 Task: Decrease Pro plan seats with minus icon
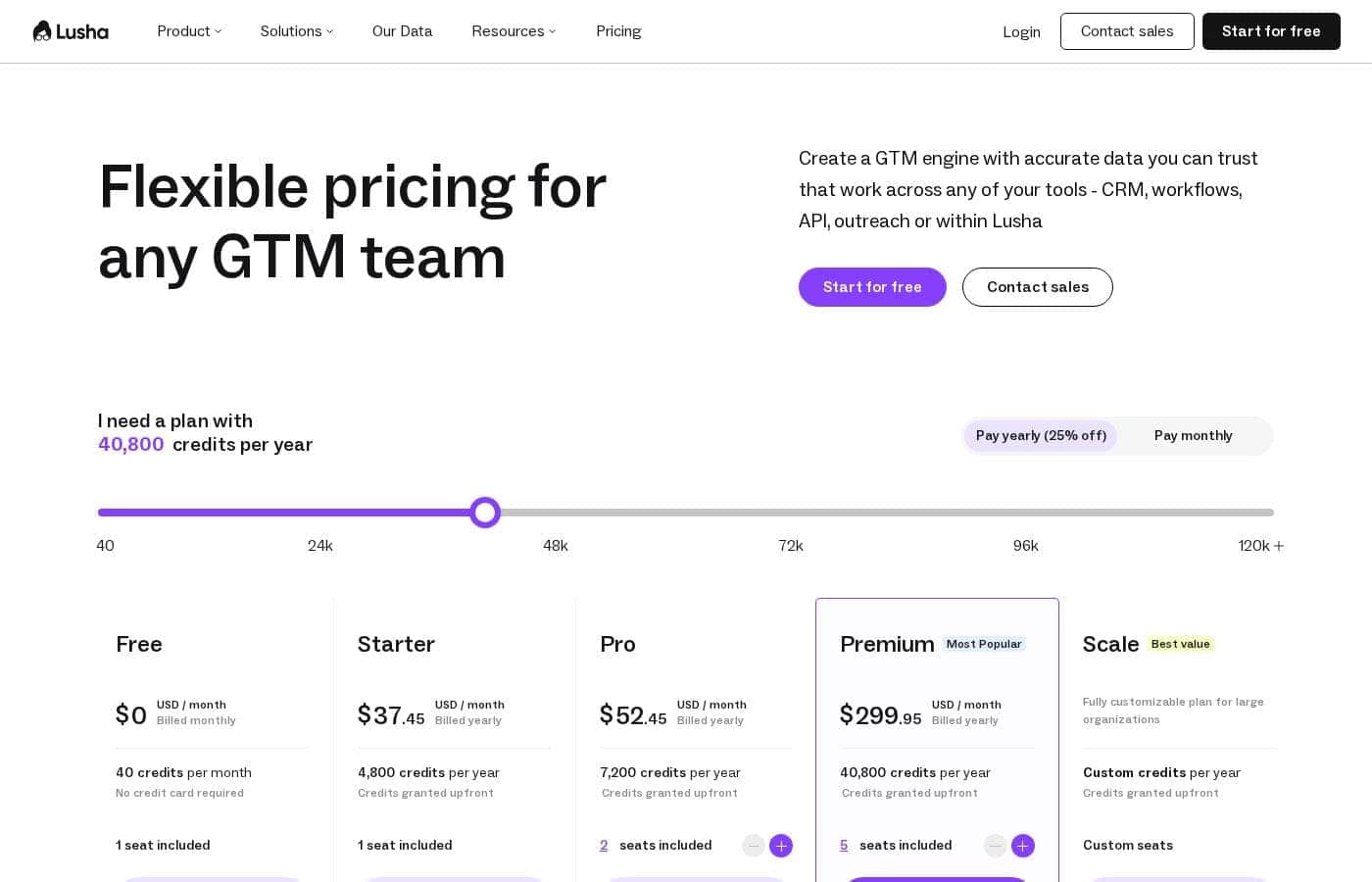click(x=754, y=846)
